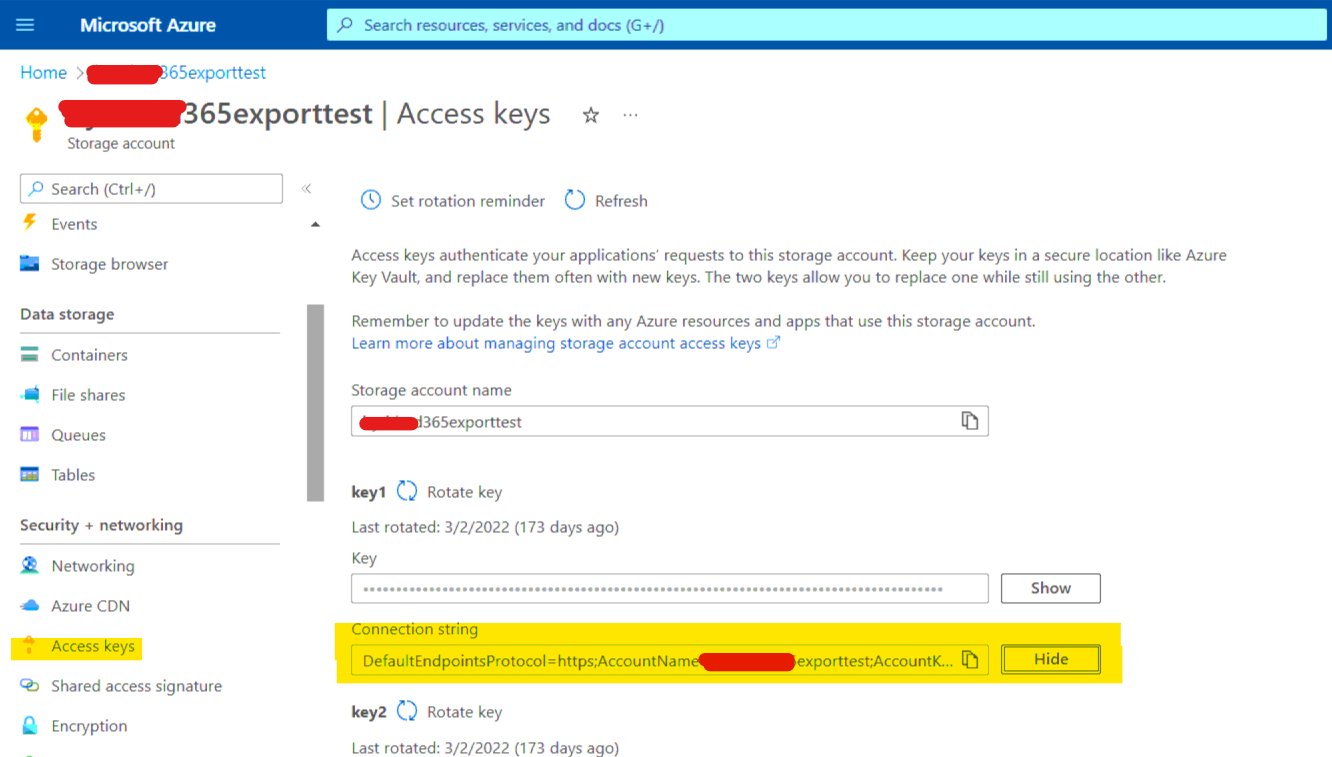This screenshot has height=757, width=1332.
Task: Copy the storage account name
Action: 969,421
